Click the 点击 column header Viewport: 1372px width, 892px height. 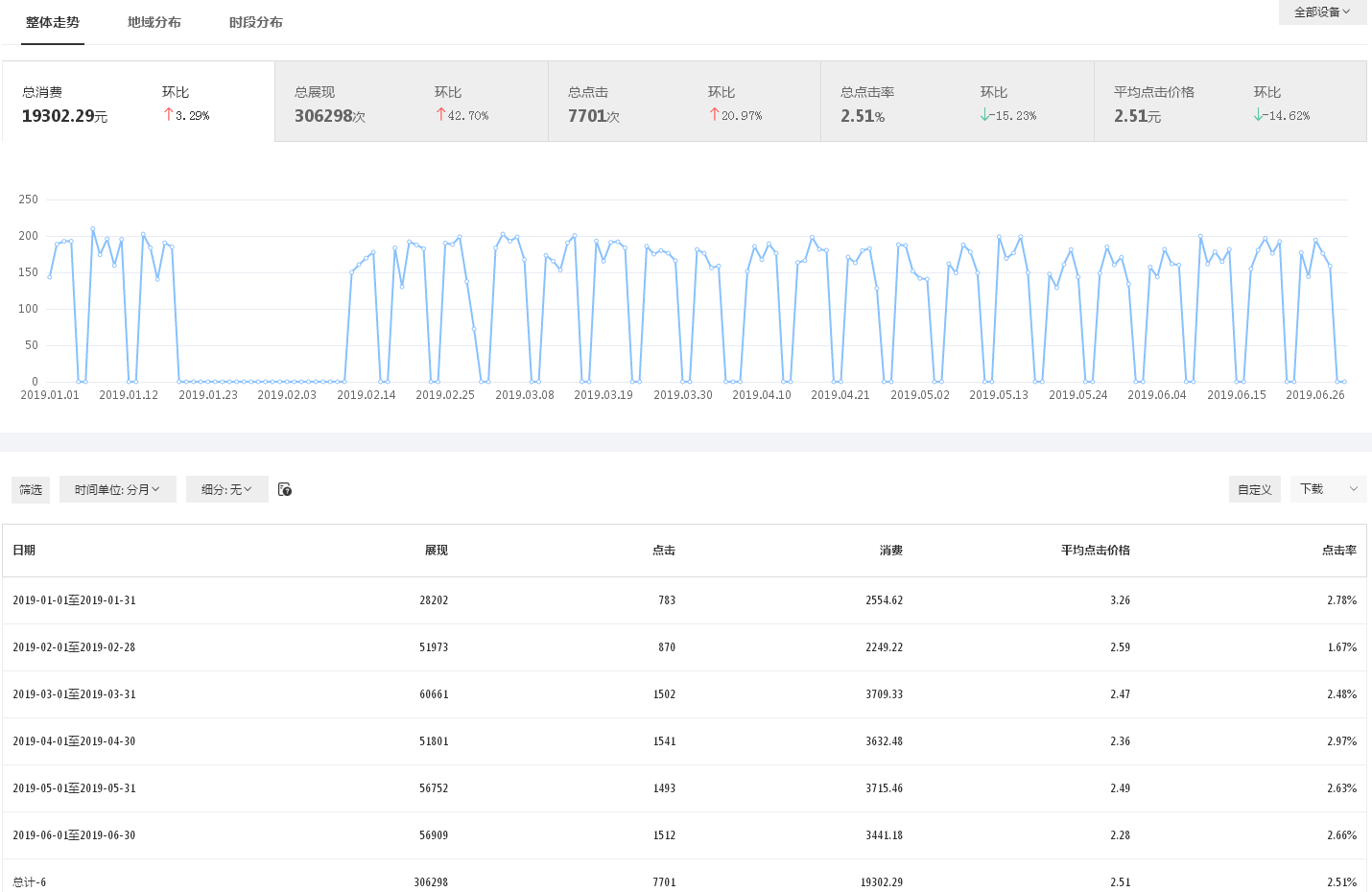coord(664,550)
